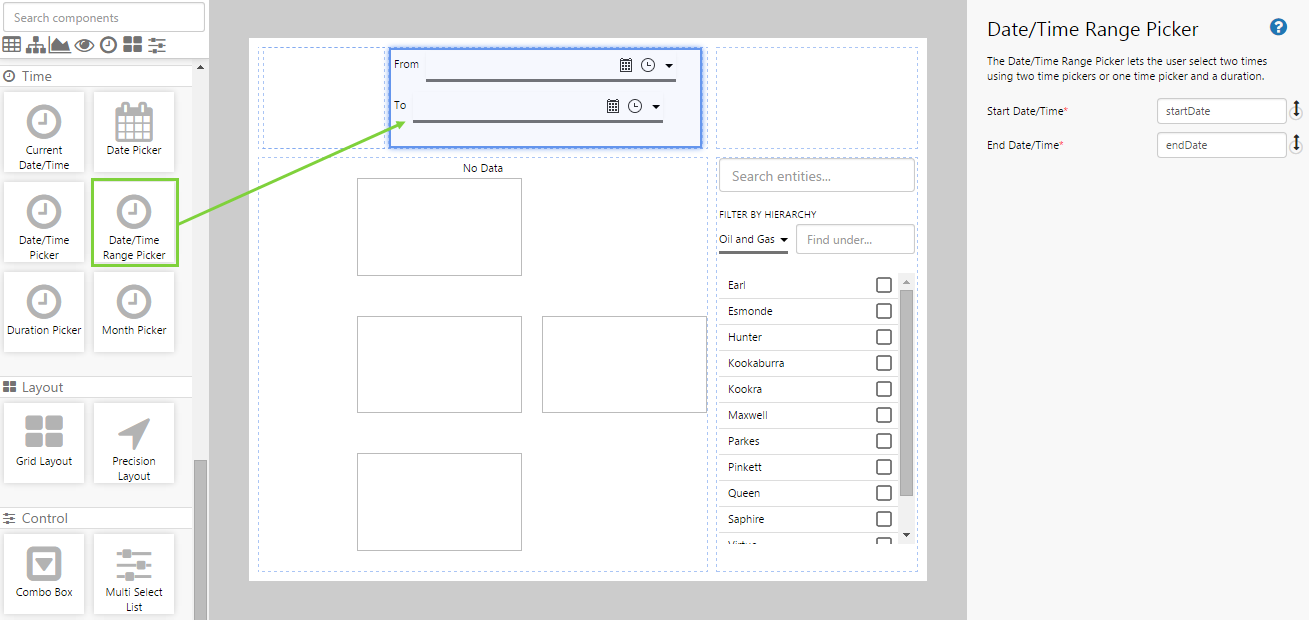The height and width of the screenshot is (620, 1309).
Task: Select the Combo Box component
Action: point(44,574)
